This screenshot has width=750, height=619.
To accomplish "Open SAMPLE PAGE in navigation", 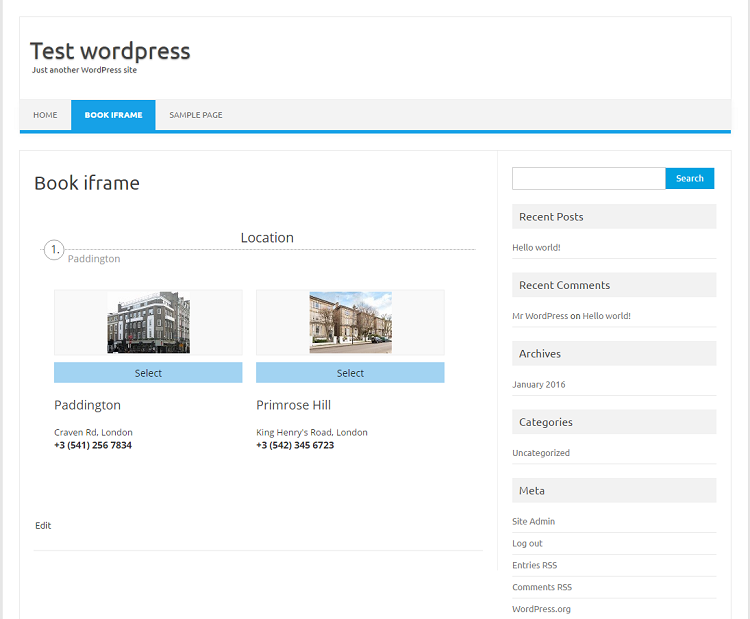I will [196, 115].
